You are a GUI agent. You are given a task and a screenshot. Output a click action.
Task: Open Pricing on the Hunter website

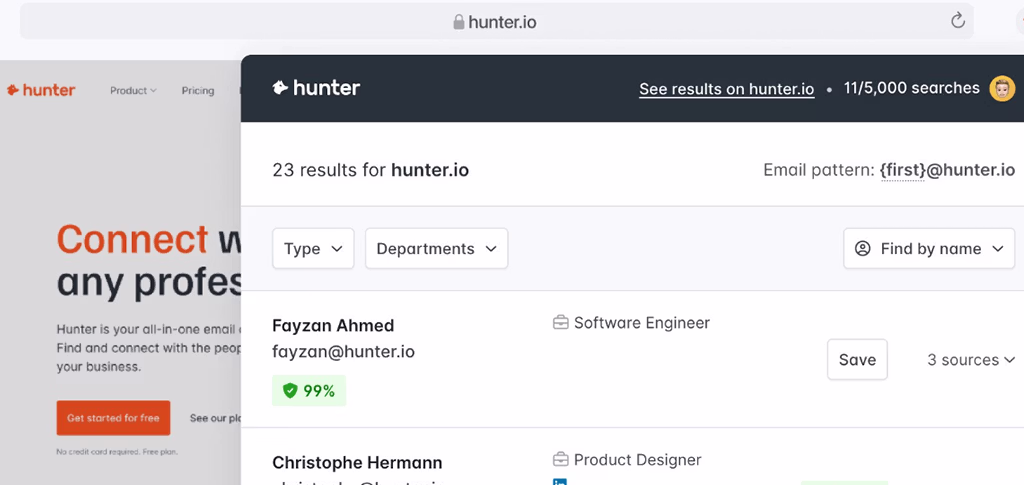(198, 91)
